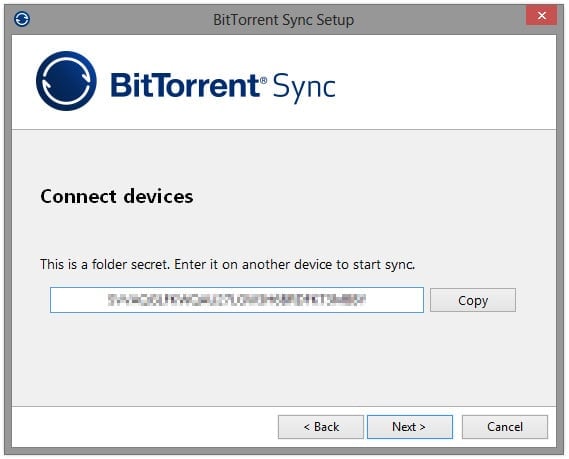The width and height of the screenshot is (569, 459).
Task: Click the folder secret instruction text
Action: pos(227,265)
